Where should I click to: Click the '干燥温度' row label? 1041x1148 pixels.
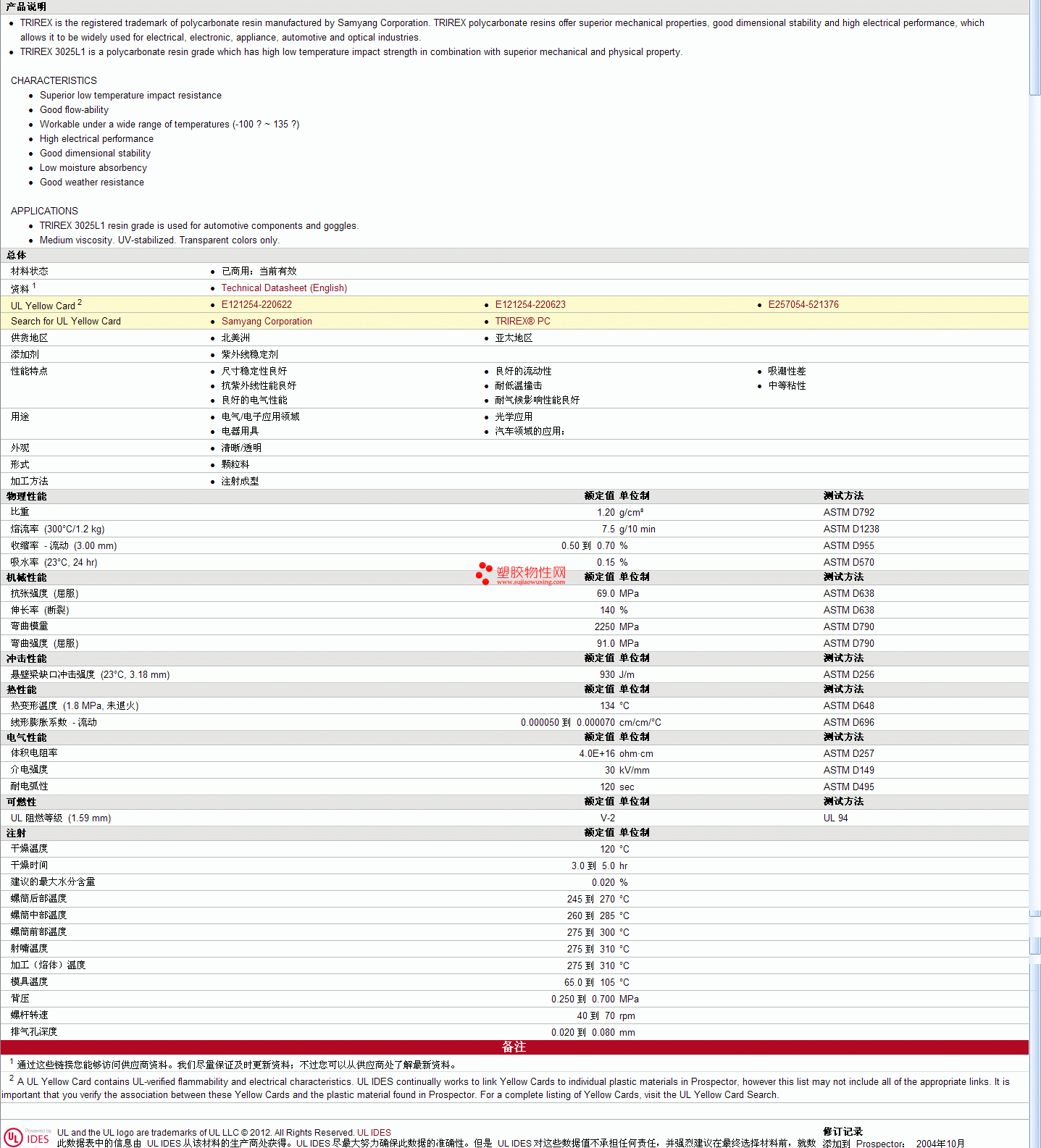pos(29,849)
